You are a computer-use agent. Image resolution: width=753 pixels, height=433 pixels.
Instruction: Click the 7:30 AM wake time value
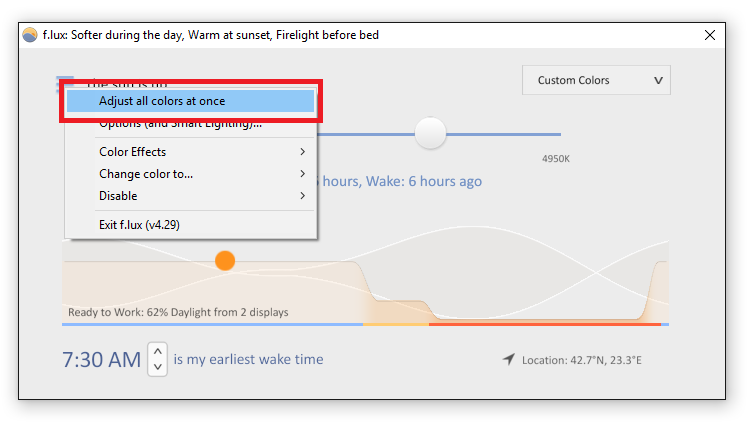point(102,360)
